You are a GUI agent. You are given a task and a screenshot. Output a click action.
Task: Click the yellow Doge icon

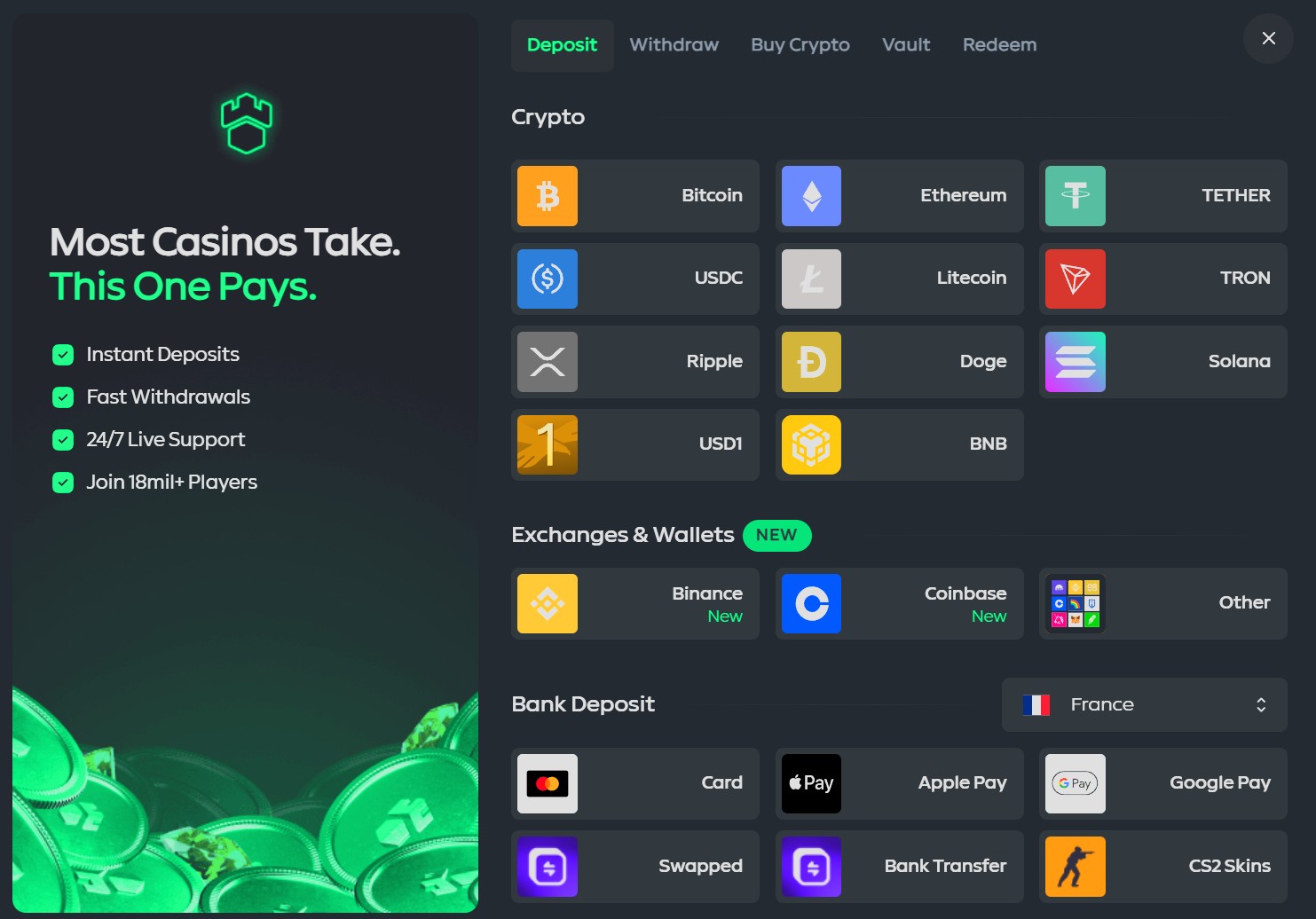point(811,362)
